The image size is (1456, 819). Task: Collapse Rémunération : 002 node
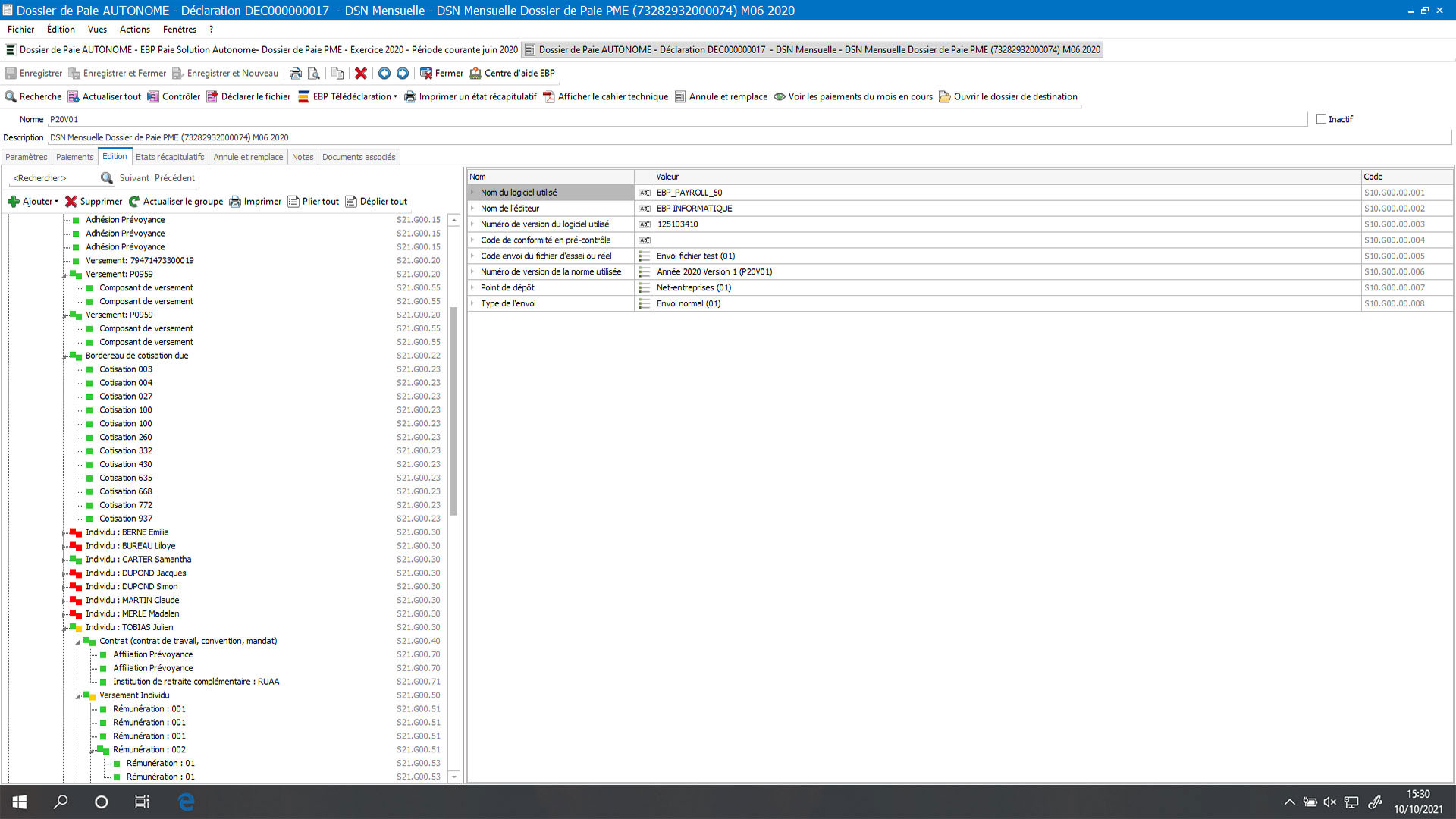click(x=92, y=751)
